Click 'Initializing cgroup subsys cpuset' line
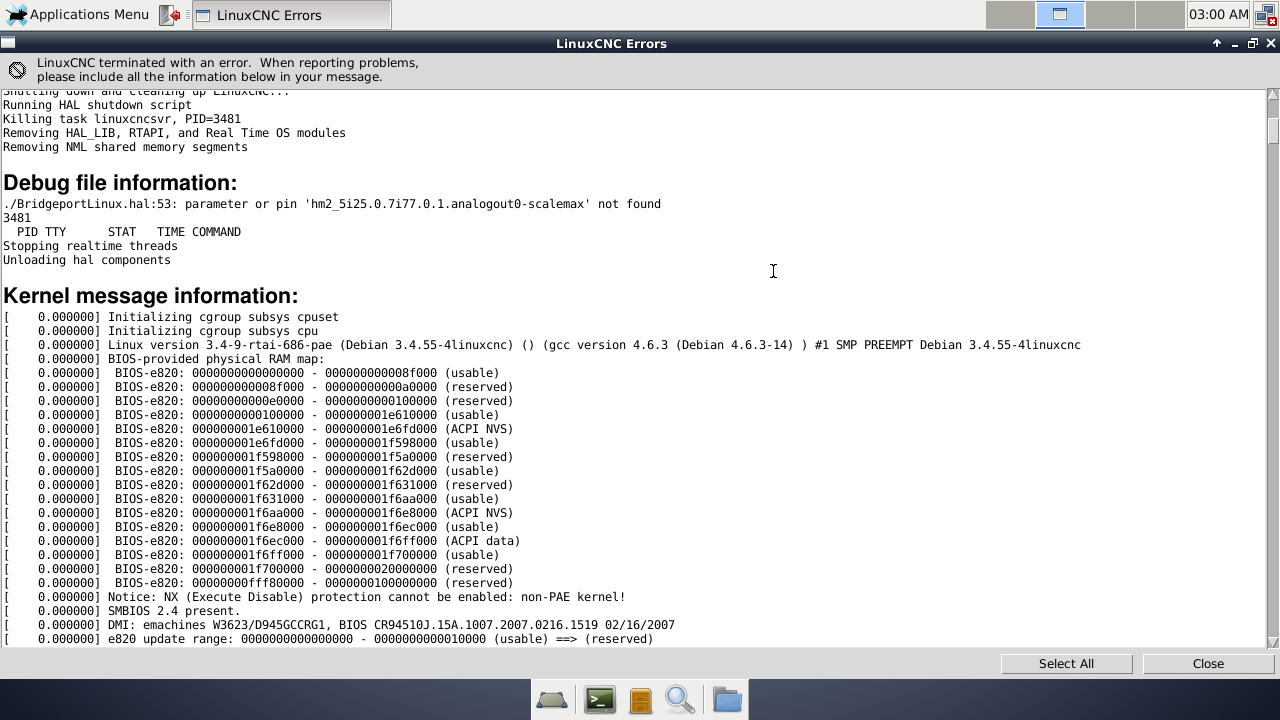The width and height of the screenshot is (1280, 720). click(x=171, y=317)
